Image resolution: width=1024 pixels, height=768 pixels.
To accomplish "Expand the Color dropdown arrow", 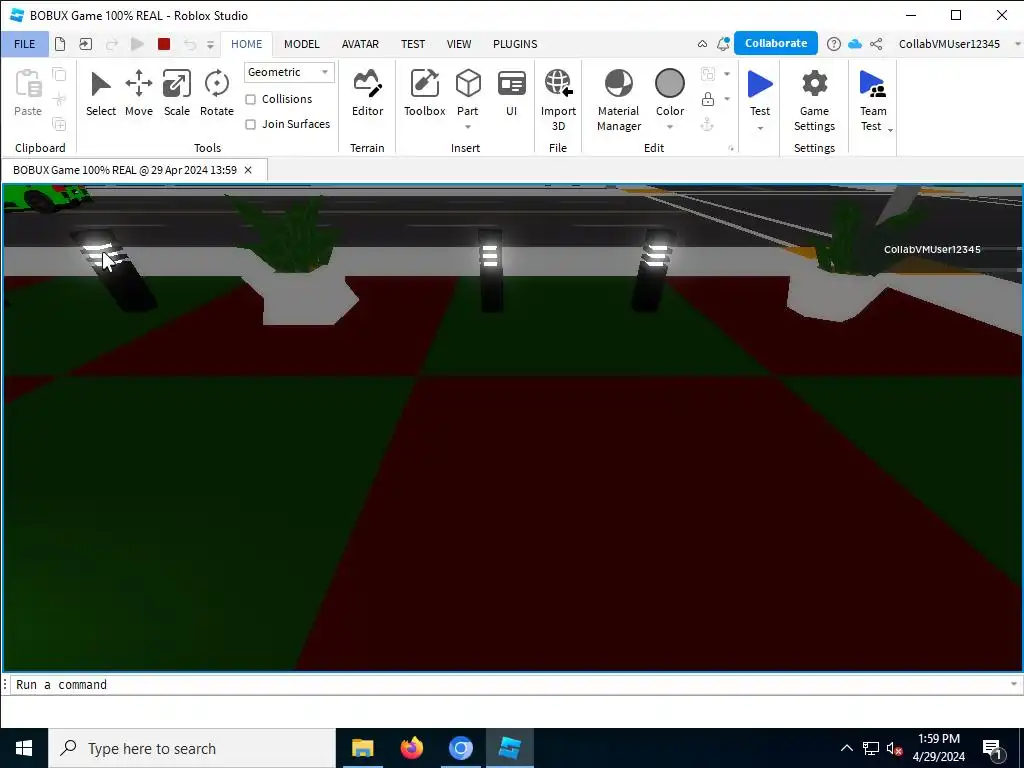I will [x=669, y=127].
